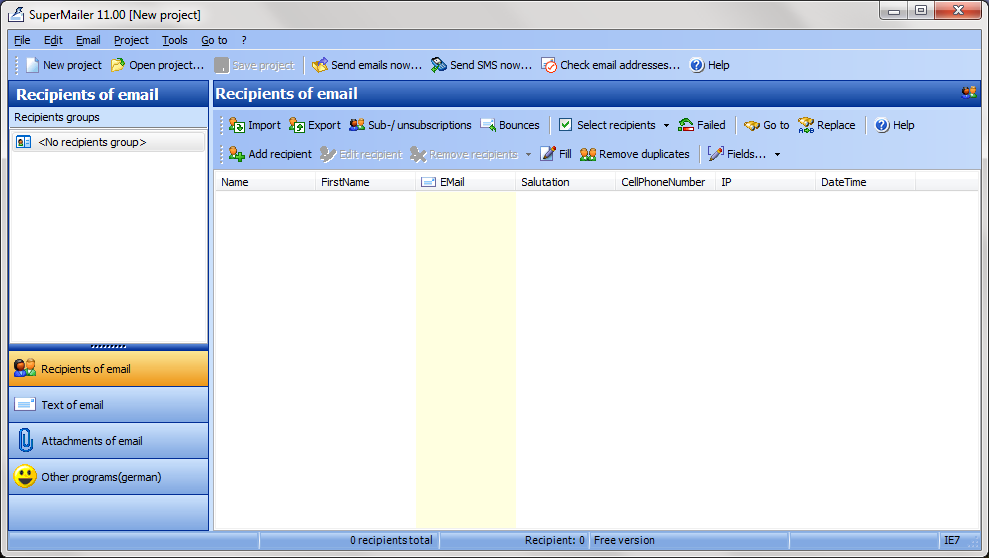Click the Fill button
Viewport: 989px width, 558px height.
click(556, 154)
